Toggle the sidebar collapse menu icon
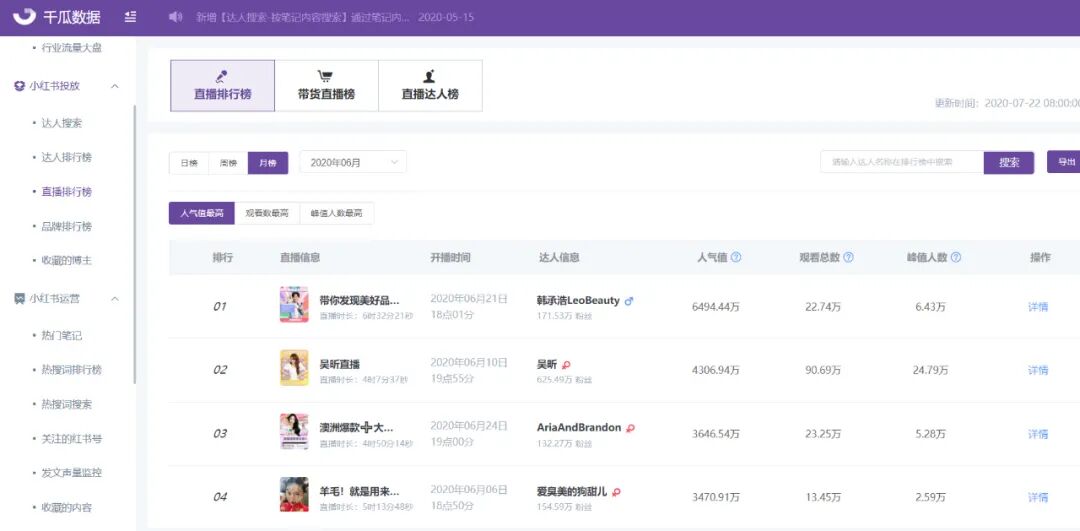1080x531 pixels. tap(130, 17)
